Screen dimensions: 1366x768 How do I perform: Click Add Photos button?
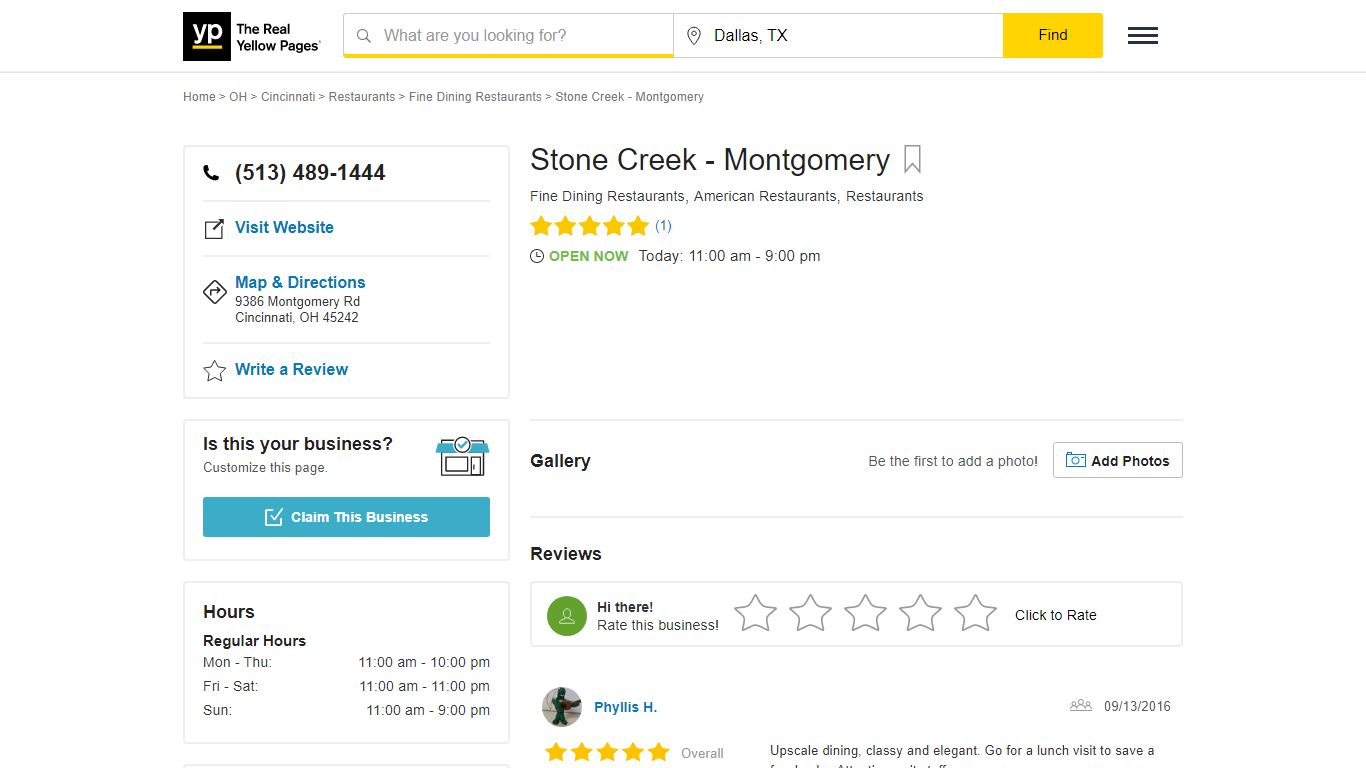pos(1118,460)
